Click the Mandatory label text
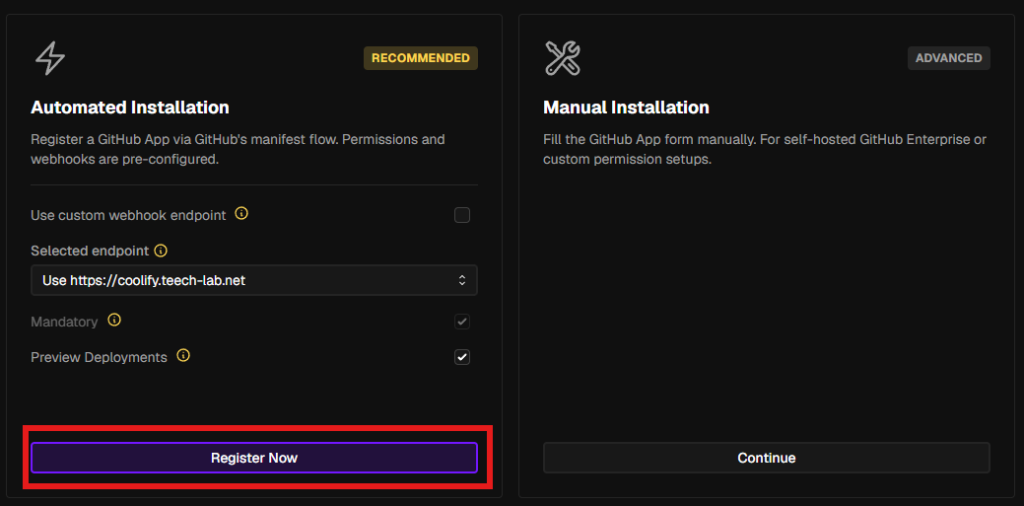This screenshot has height=506, width=1024. [x=64, y=322]
